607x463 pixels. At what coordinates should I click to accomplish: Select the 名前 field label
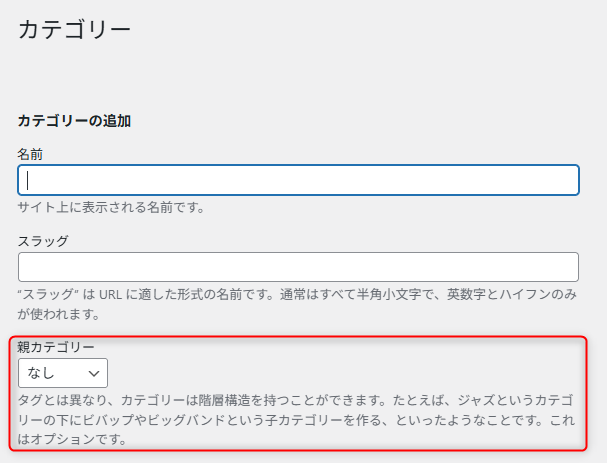[30, 154]
